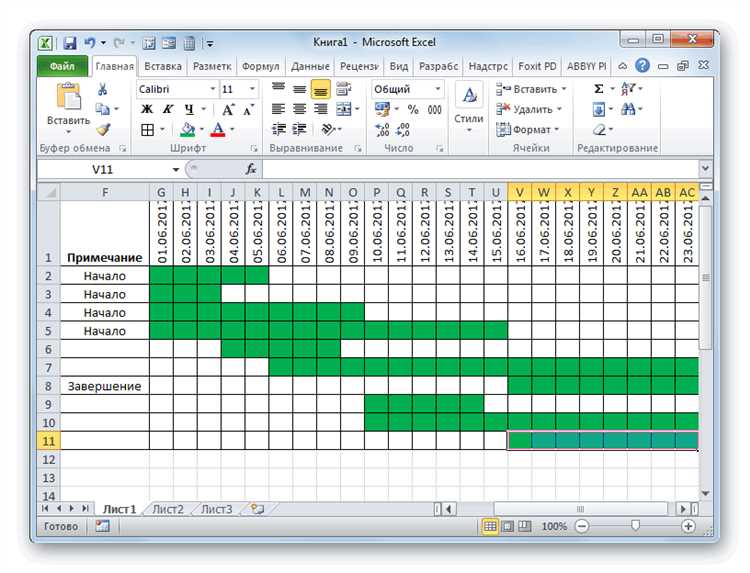Image resolution: width=750 pixels, height=573 pixels.
Task: Switch to the Вставка ribbon tab
Action: [x=163, y=66]
